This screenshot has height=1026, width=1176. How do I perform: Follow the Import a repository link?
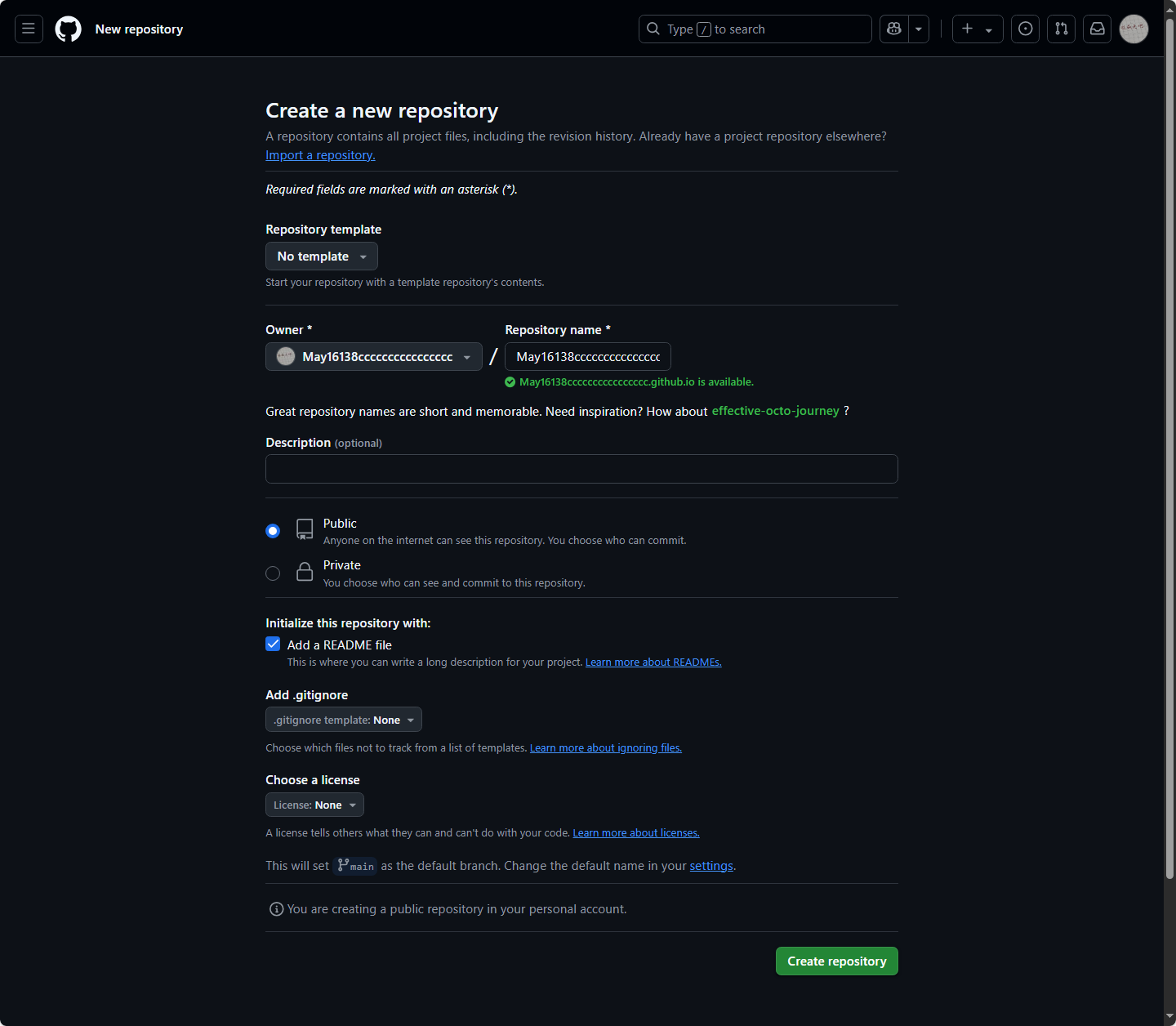click(320, 155)
